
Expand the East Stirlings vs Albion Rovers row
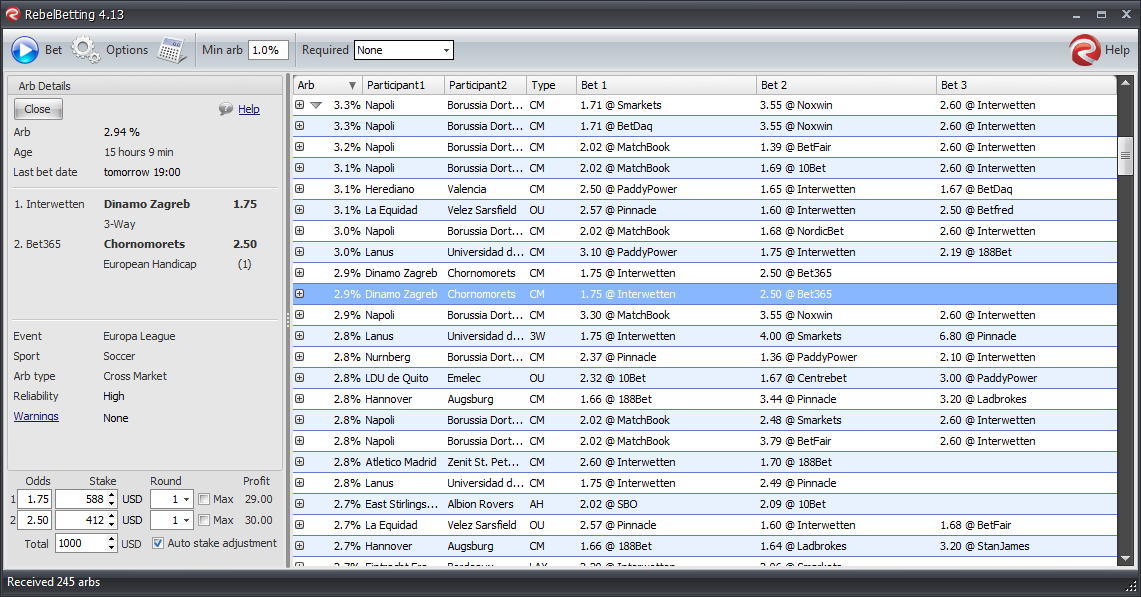tap(299, 504)
